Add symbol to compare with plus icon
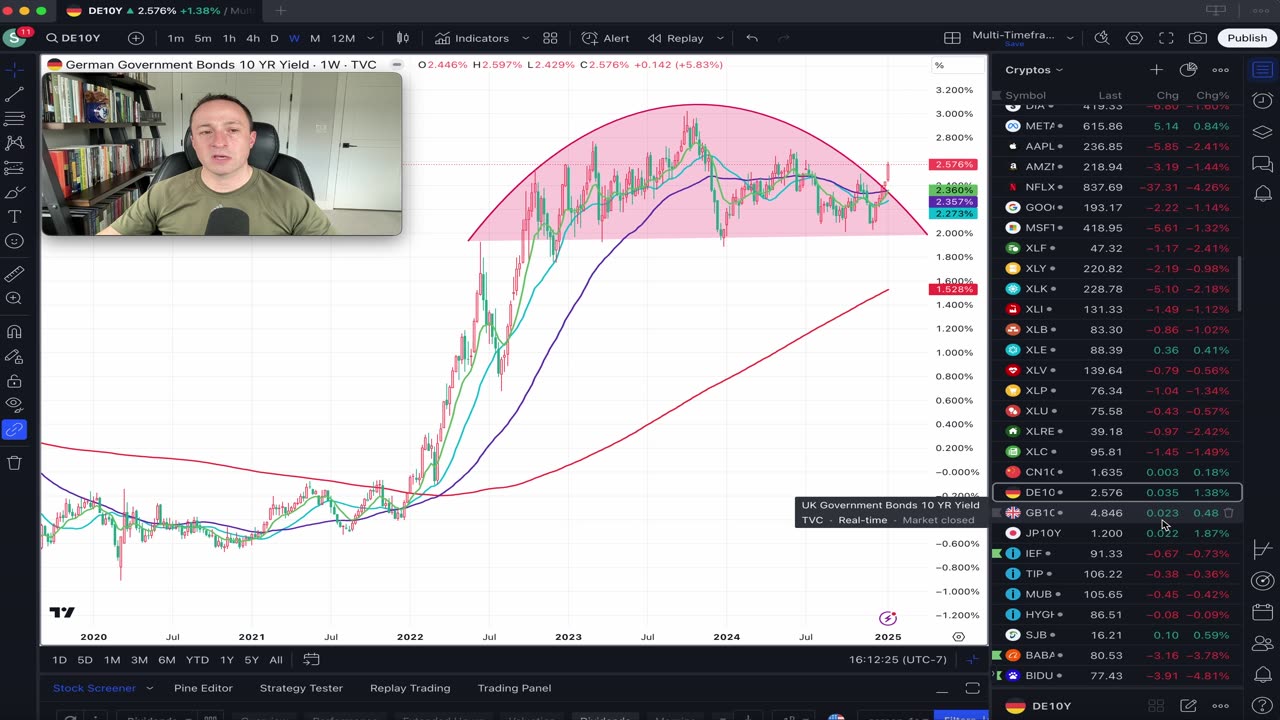1280x720 pixels. coord(135,38)
